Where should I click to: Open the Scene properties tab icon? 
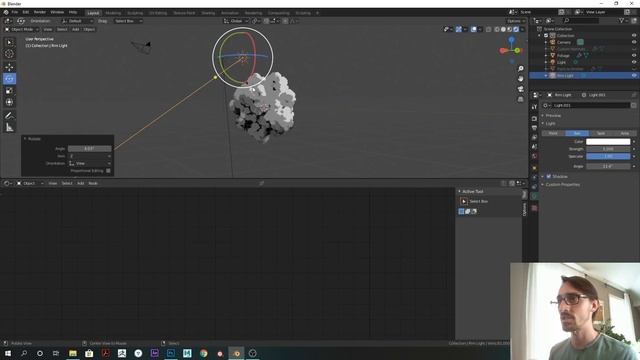pos(534,147)
